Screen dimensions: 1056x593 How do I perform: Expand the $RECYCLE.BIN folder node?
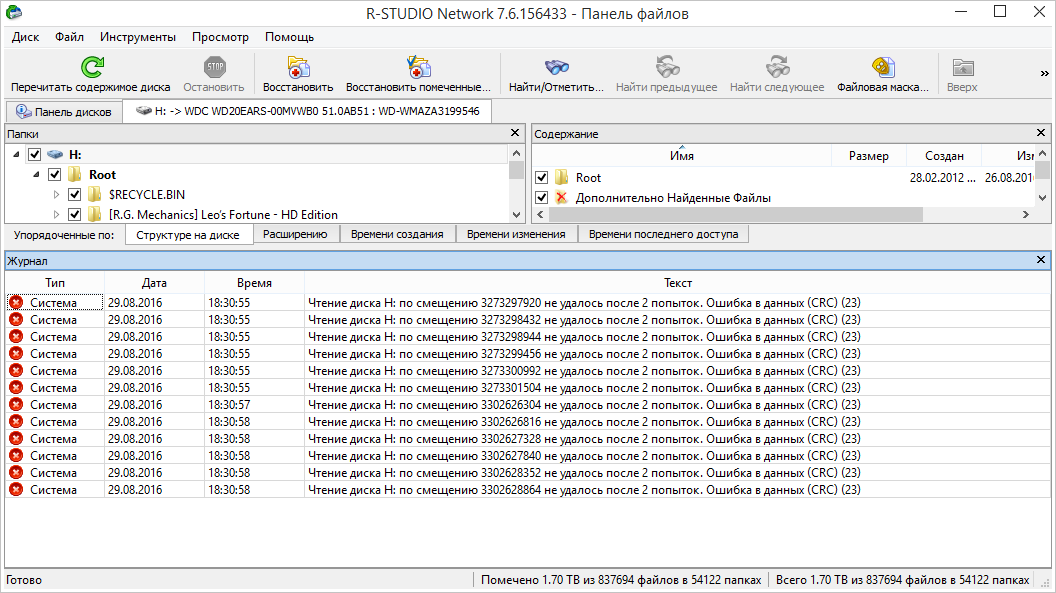pos(57,195)
